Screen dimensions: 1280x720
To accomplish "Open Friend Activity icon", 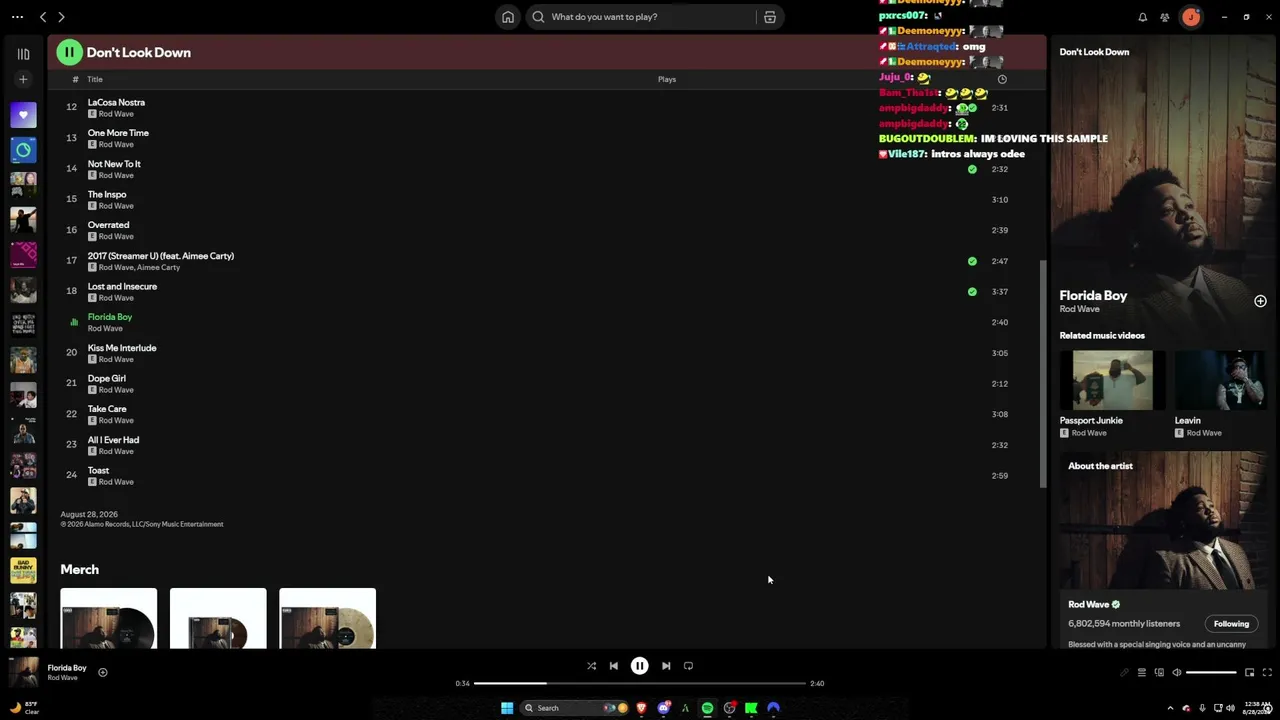I will pyautogui.click(x=1165, y=17).
